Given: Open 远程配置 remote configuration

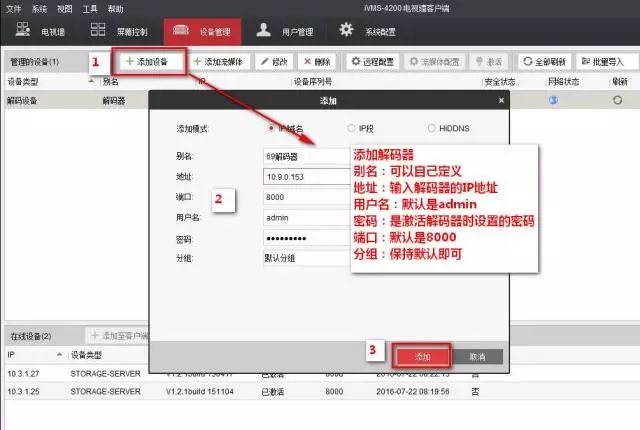Looking at the screenshot, I should (371, 62).
